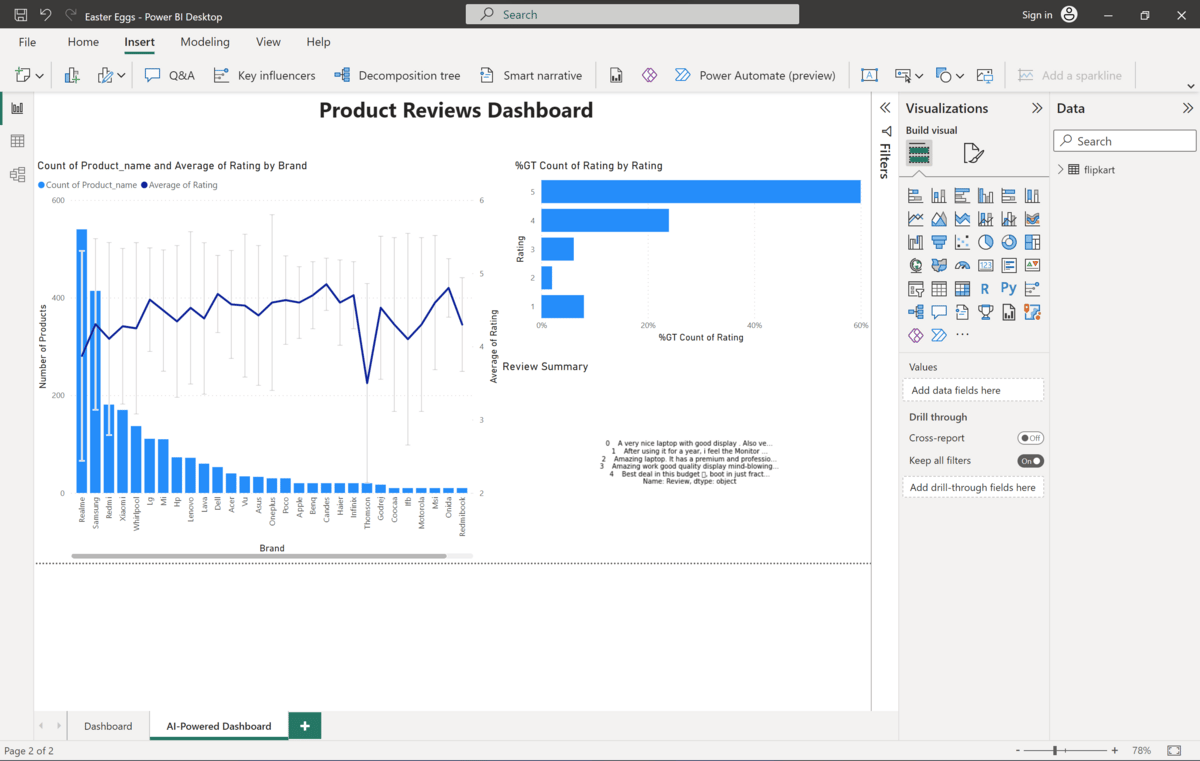
Task: Select the pie chart visualization icon
Action: point(985,242)
